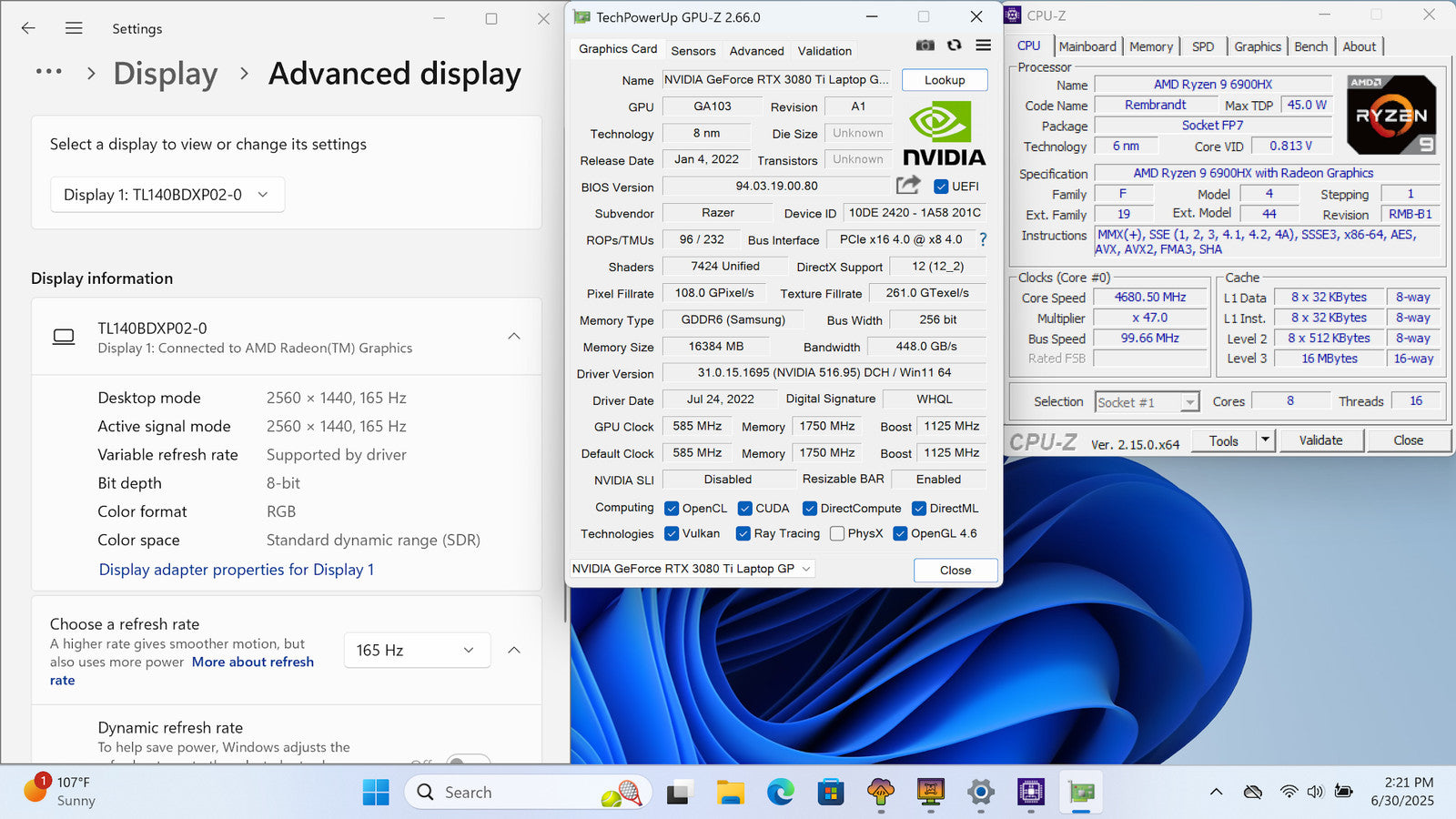Screen dimensions: 1456x819
Task: Click the BIOS export share icon
Action: click(x=907, y=186)
